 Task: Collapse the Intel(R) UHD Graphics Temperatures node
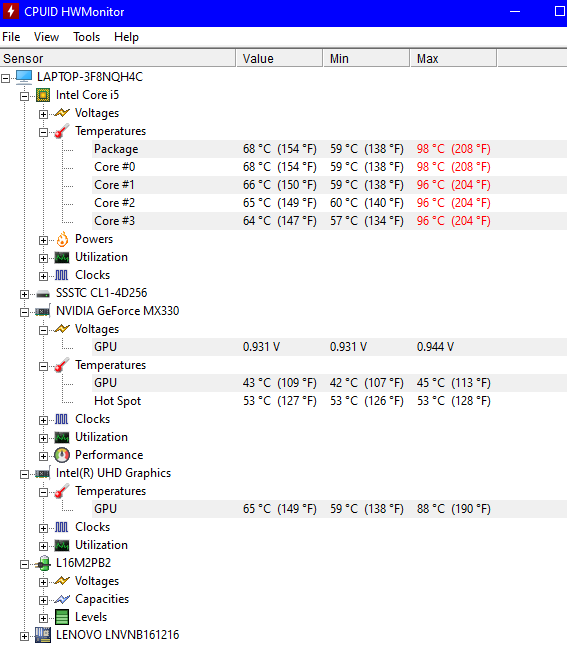[x=43, y=492]
